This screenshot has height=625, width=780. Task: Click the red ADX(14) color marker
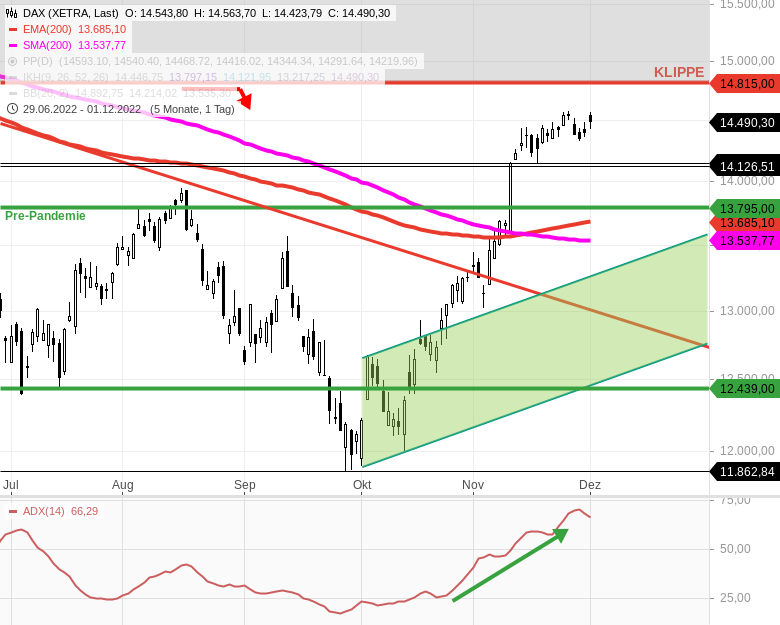click(x=13, y=511)
